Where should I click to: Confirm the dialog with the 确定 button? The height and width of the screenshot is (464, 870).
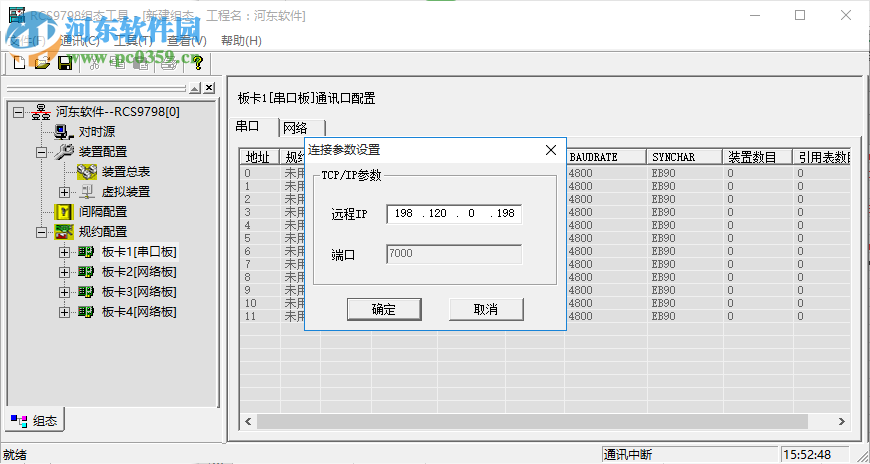click(x=384, y=310)
